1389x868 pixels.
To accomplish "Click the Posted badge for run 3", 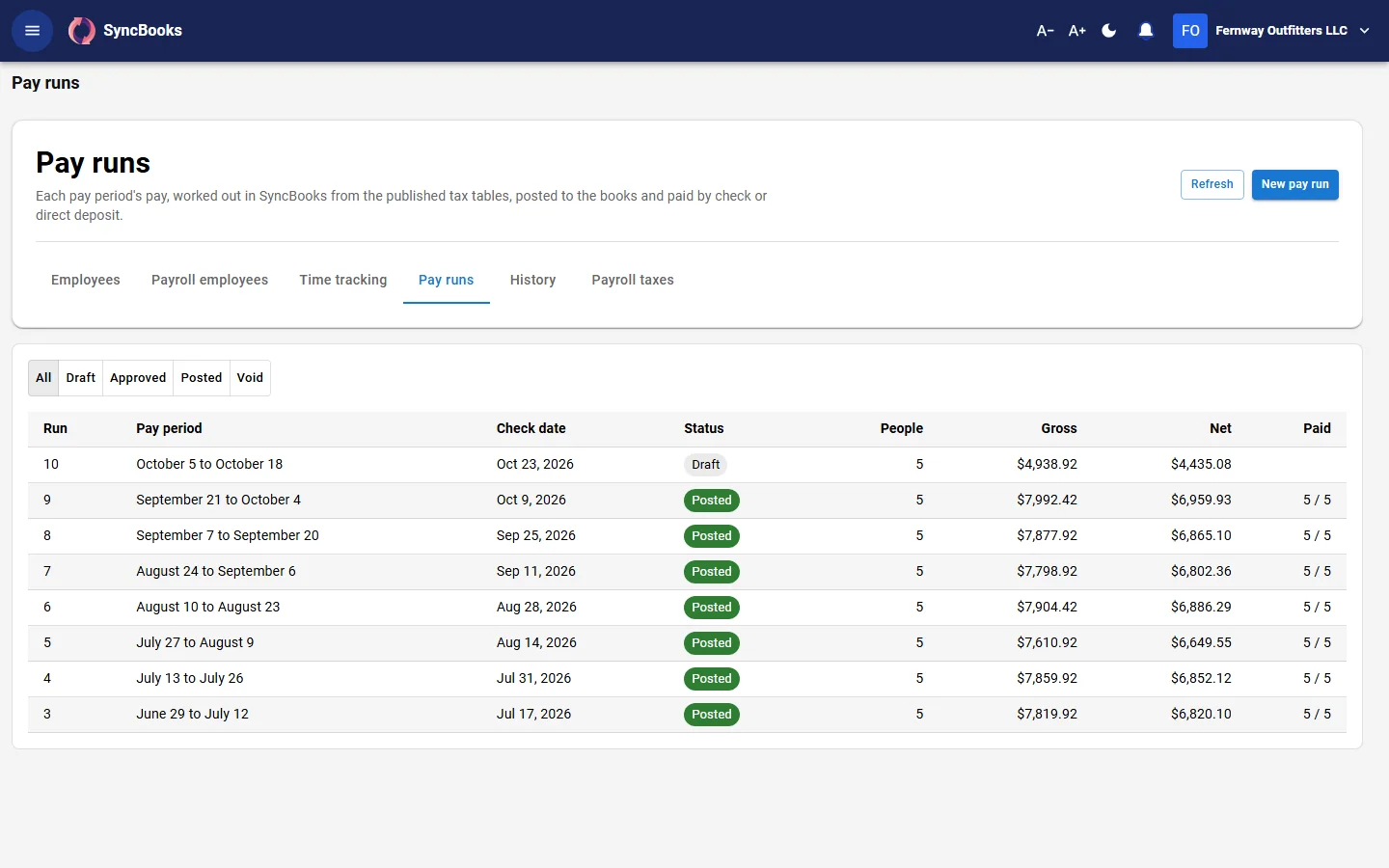I will click(x=712, y=715).
